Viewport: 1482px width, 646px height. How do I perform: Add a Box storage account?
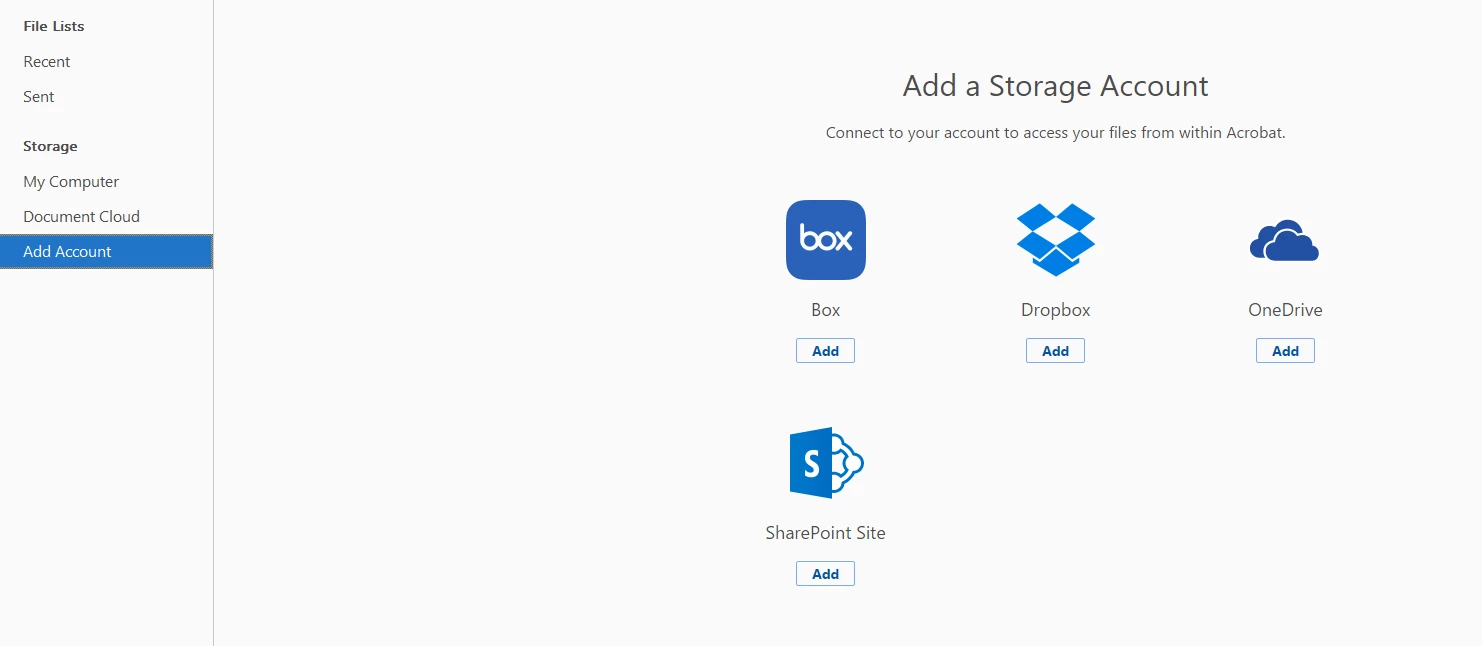click(x=826, y=351)
